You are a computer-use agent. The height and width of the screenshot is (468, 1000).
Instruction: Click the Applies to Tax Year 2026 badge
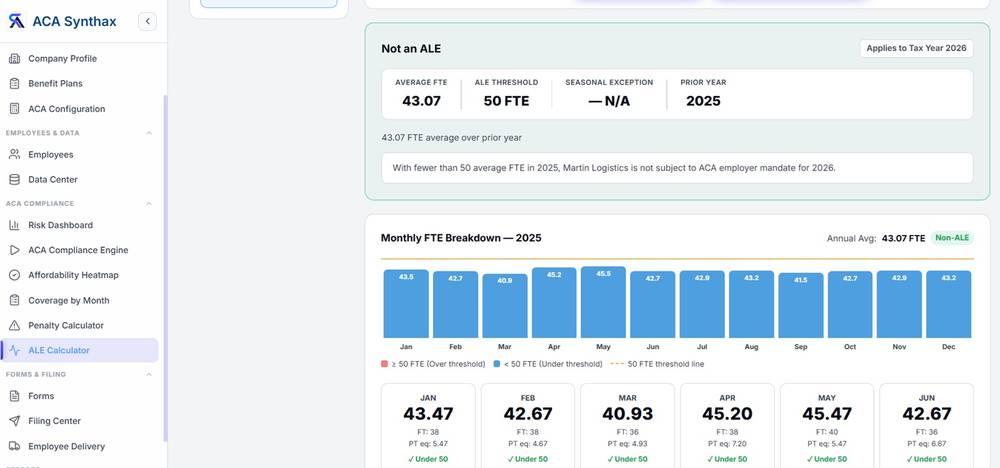click(916, 48)
